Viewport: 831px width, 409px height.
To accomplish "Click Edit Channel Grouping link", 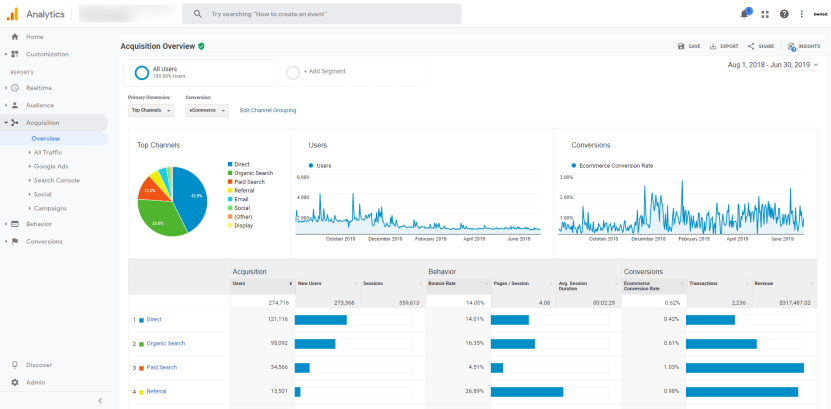I will point(268,110).
